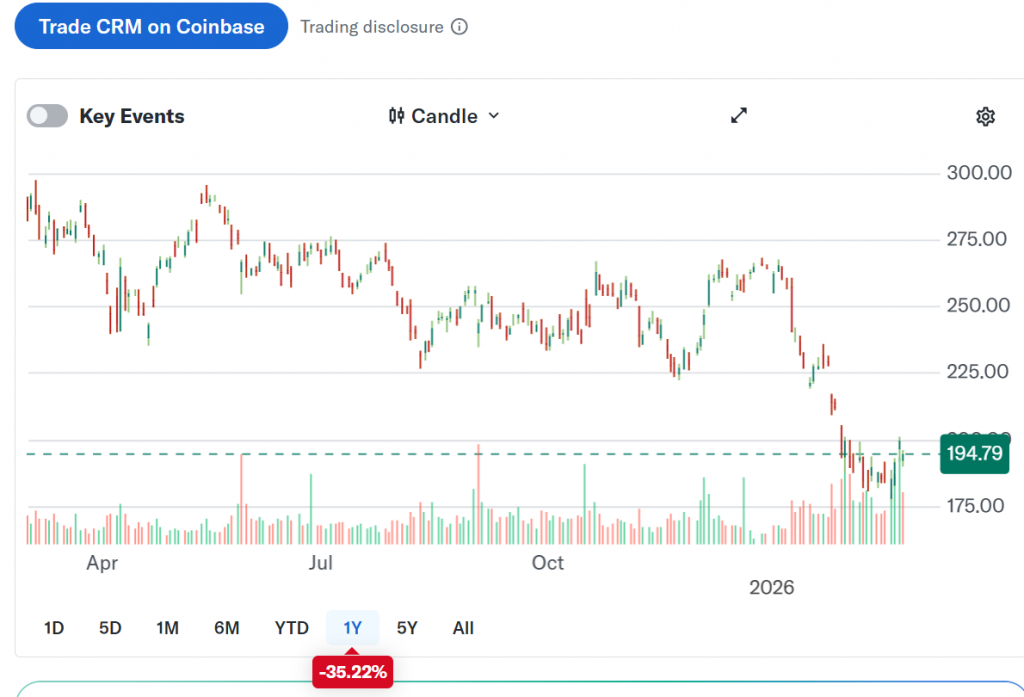Show the All time range

(463, 628)
